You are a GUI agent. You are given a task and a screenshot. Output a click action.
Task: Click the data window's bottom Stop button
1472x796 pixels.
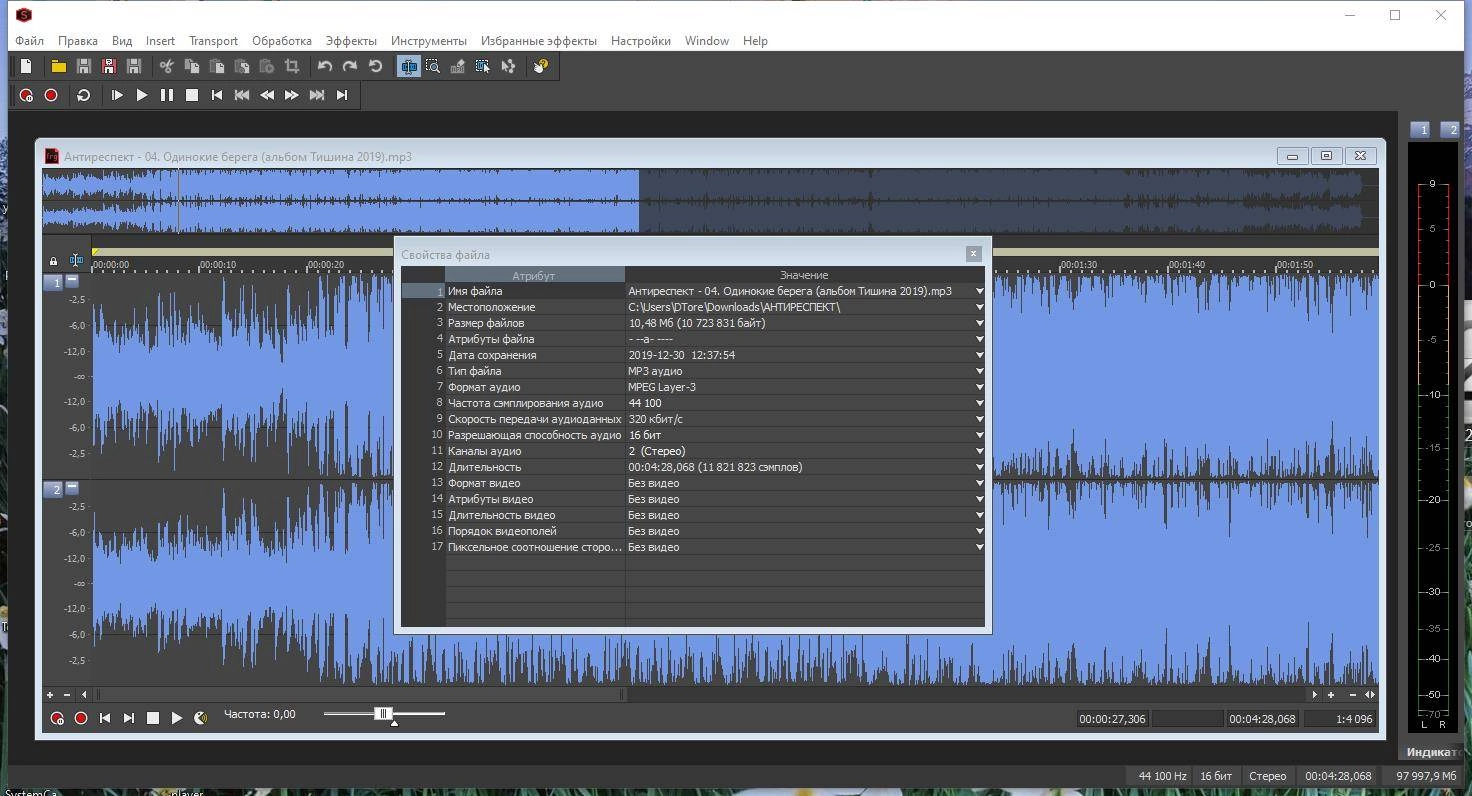click(x=153, y=718)
